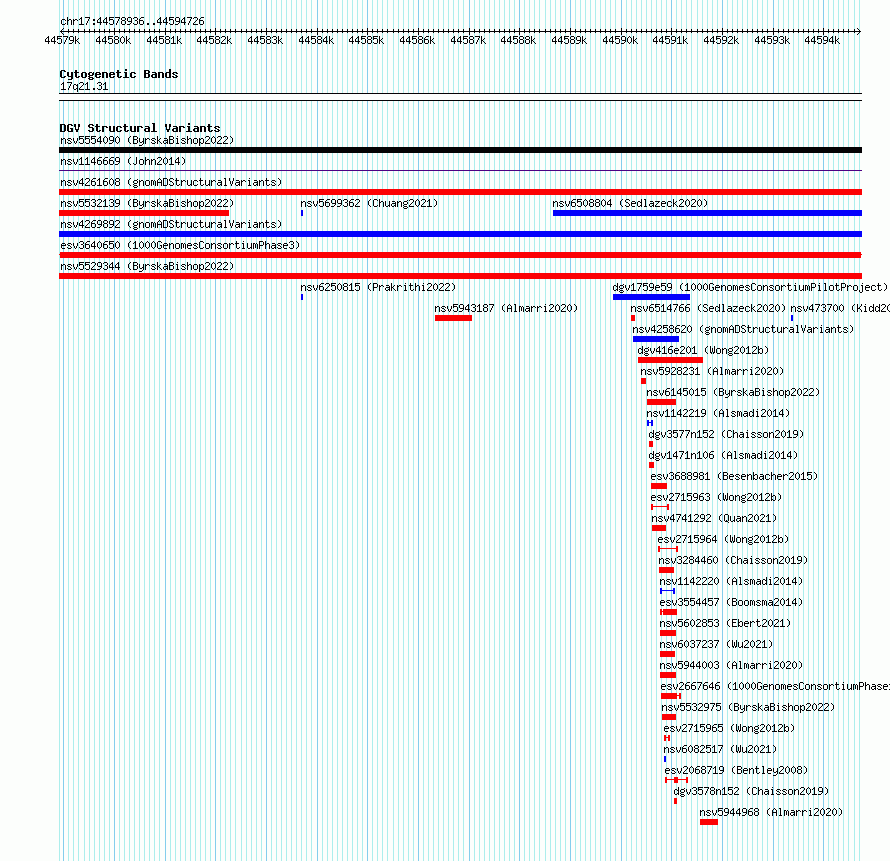Open nsv5928231 (Almarri2020) label
The width and height of the screenshot is (890, 861).
(712, 371)
